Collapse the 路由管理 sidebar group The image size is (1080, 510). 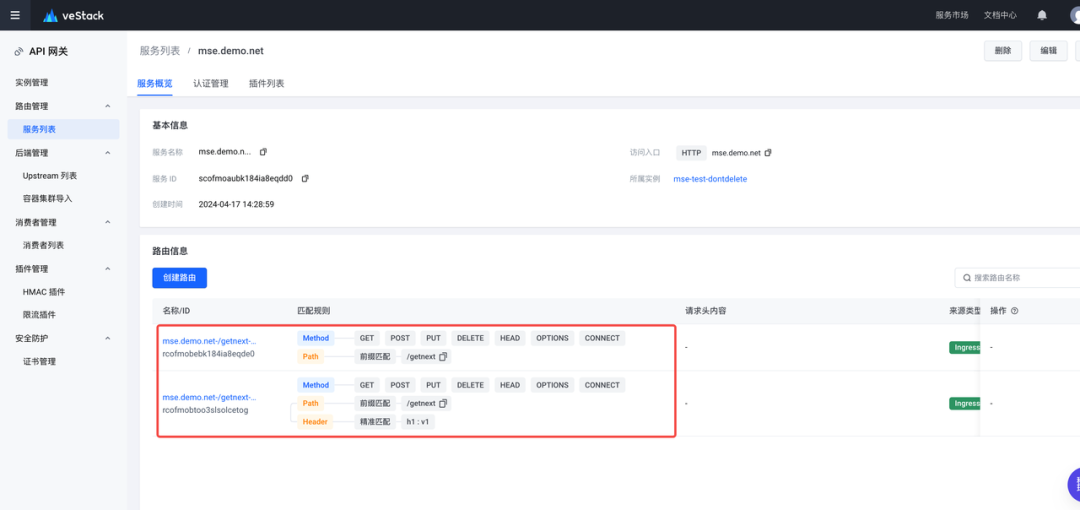[107, 106]
